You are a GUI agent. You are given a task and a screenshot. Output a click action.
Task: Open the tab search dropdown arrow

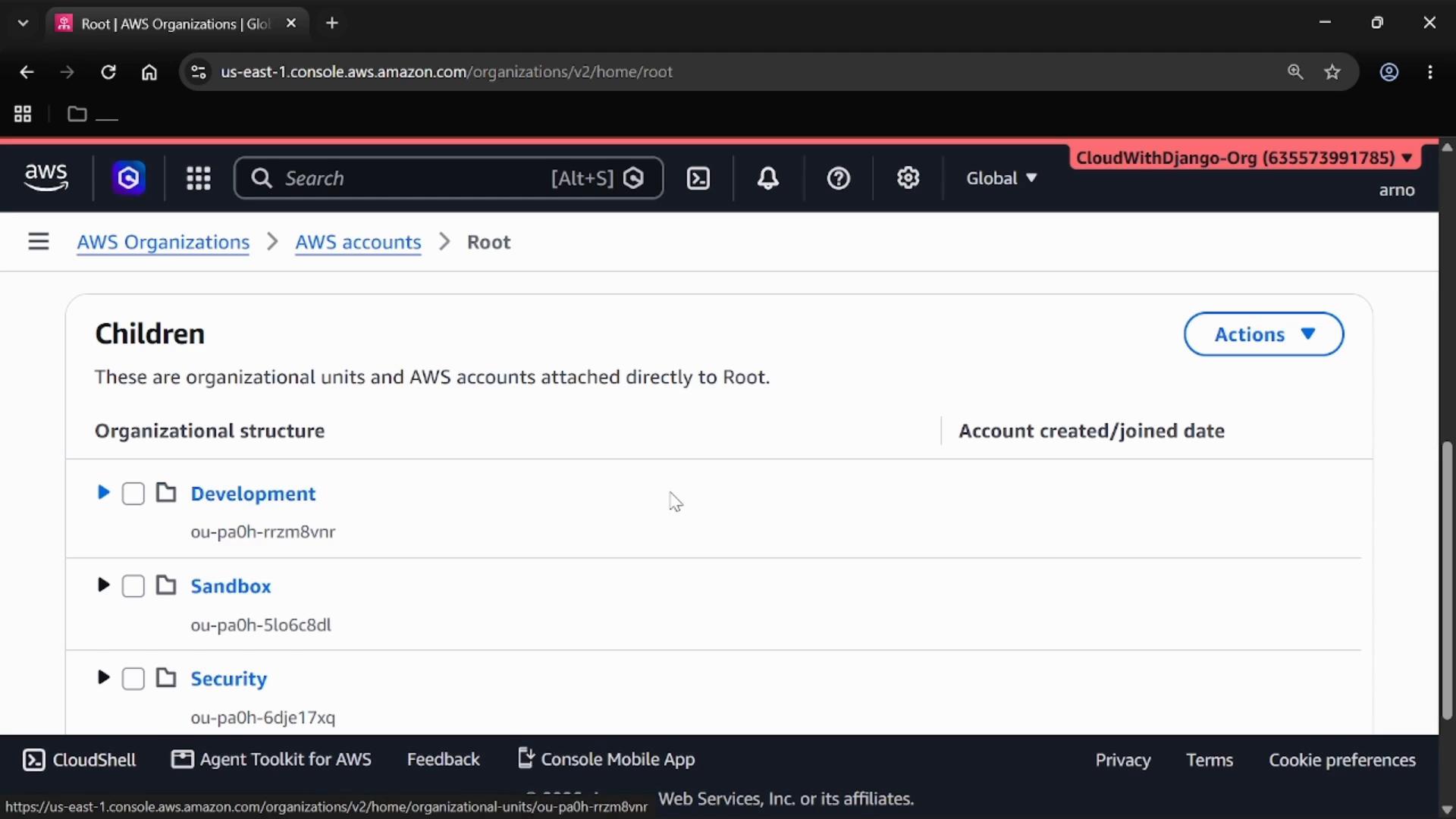(x=24, y=24)
